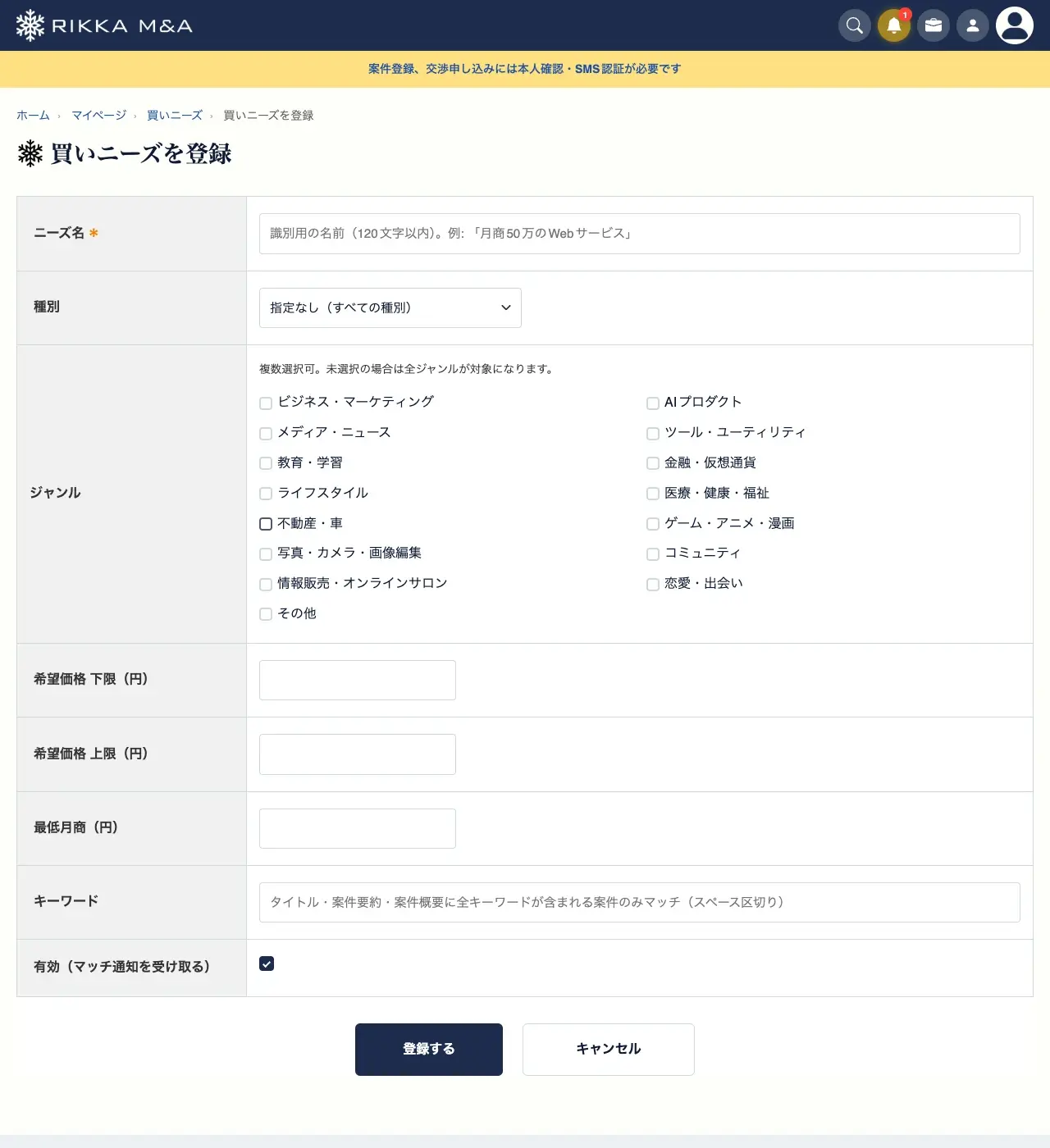Check 不動産・車 genre
1050x1148 pixels.
coord(266,524)
